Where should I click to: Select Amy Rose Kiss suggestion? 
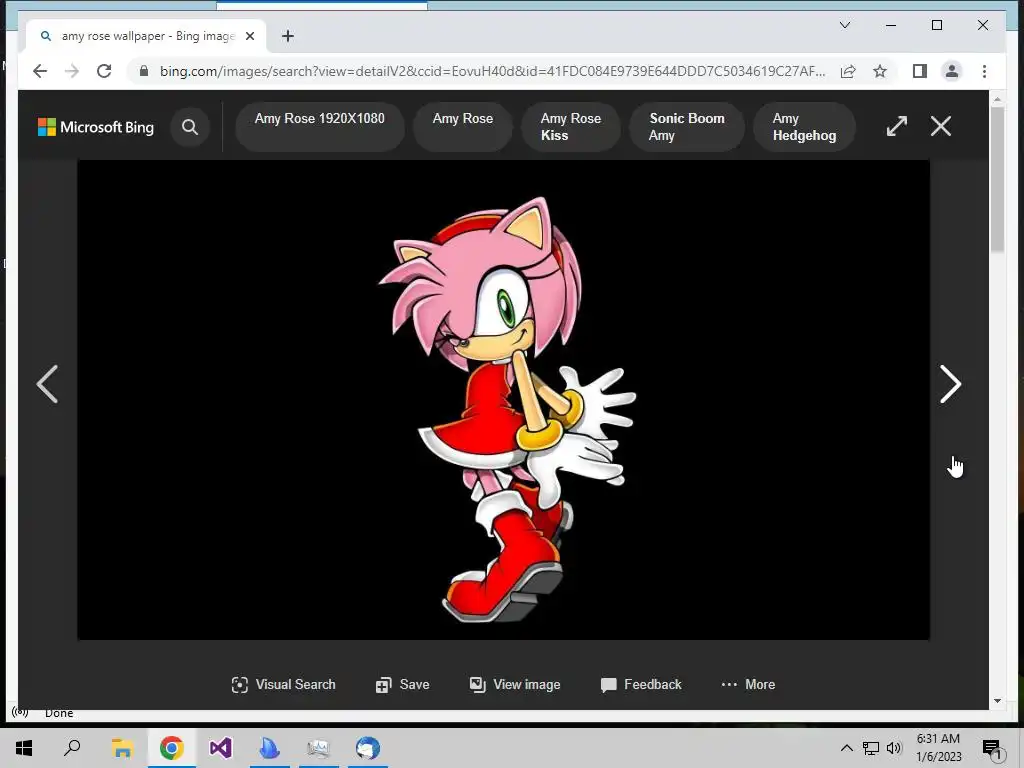coord(571,127)
